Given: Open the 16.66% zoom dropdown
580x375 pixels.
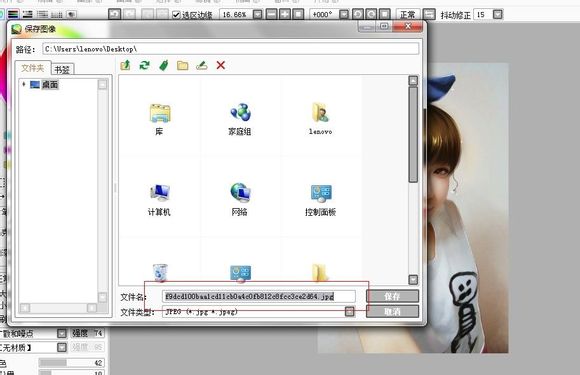Looking at the screenshot, I should (257, 14).
